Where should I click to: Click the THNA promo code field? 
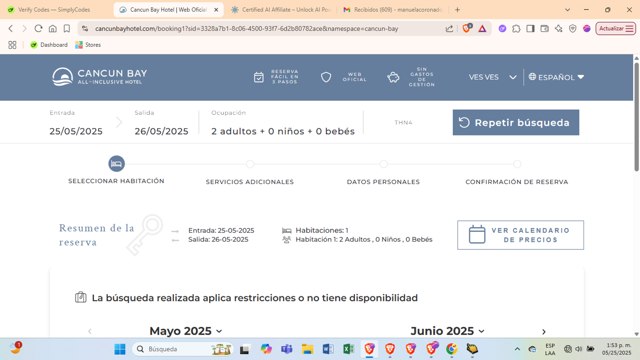[x=403, y=122]
